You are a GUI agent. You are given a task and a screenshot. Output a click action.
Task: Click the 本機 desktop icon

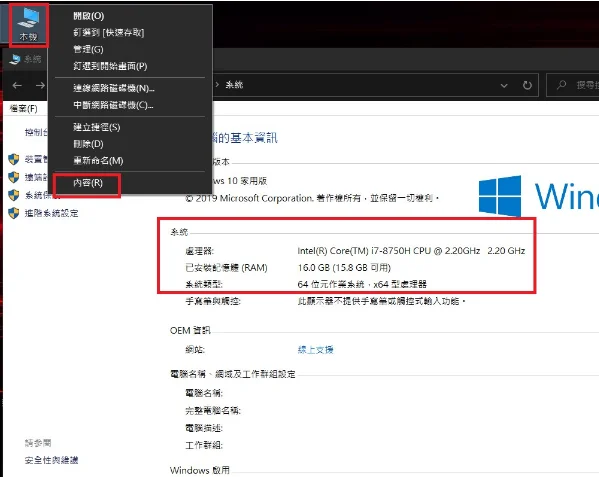28,25
